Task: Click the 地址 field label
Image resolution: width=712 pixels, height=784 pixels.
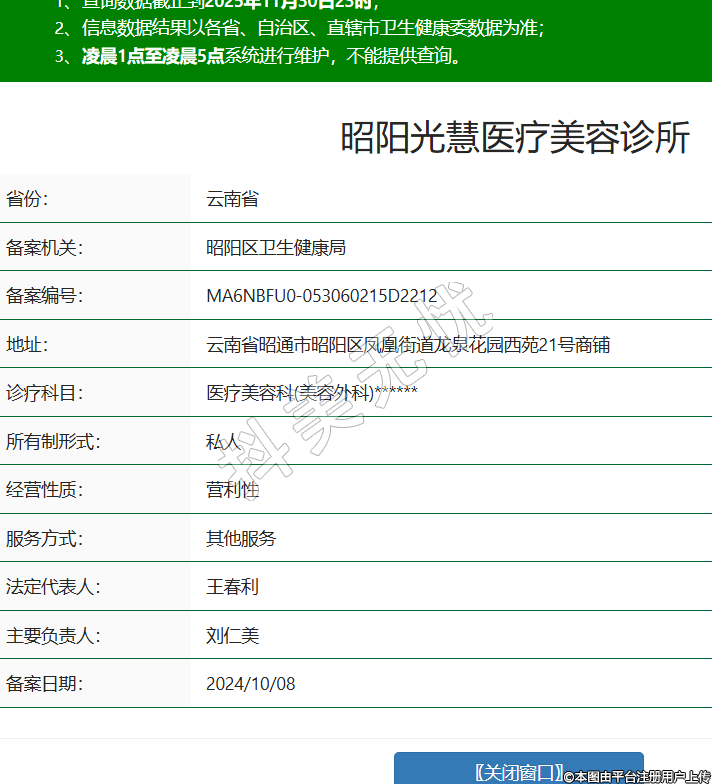Action: pyautogui.click(x=27, y=345)
